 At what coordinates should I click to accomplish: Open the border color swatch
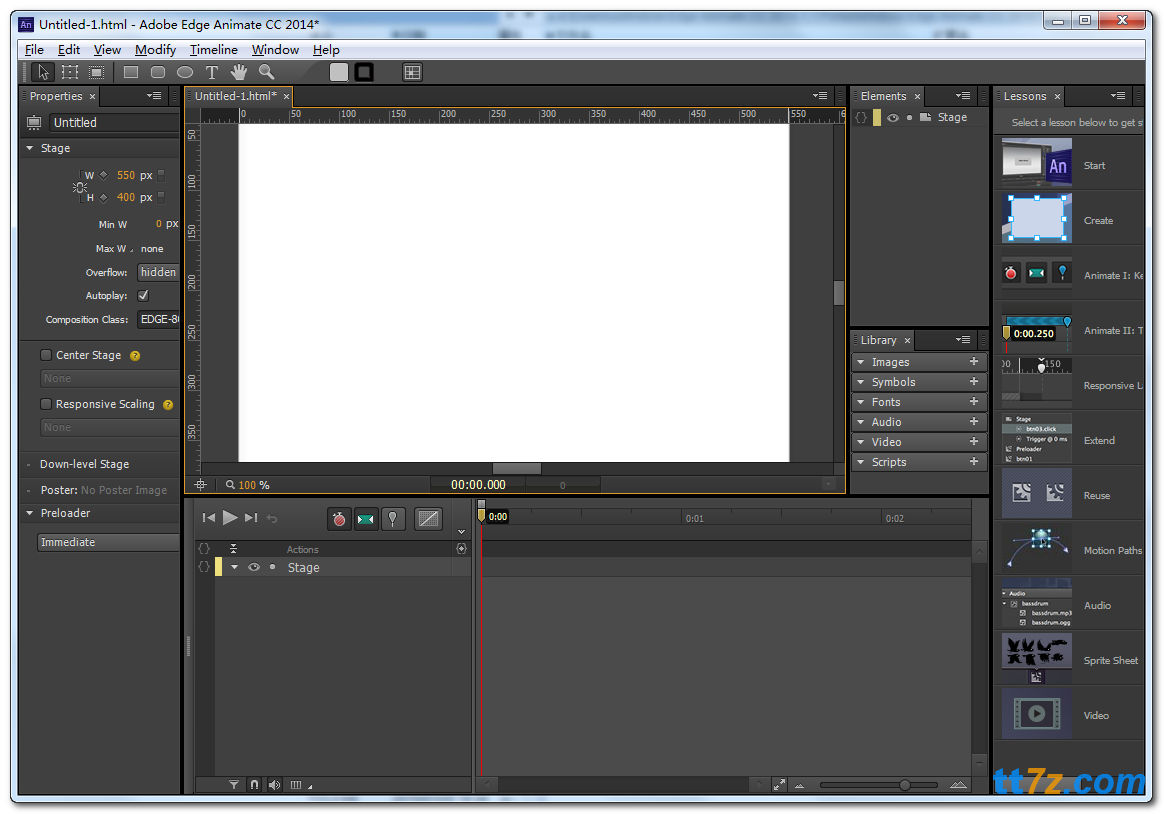click(x=364, y=72)
